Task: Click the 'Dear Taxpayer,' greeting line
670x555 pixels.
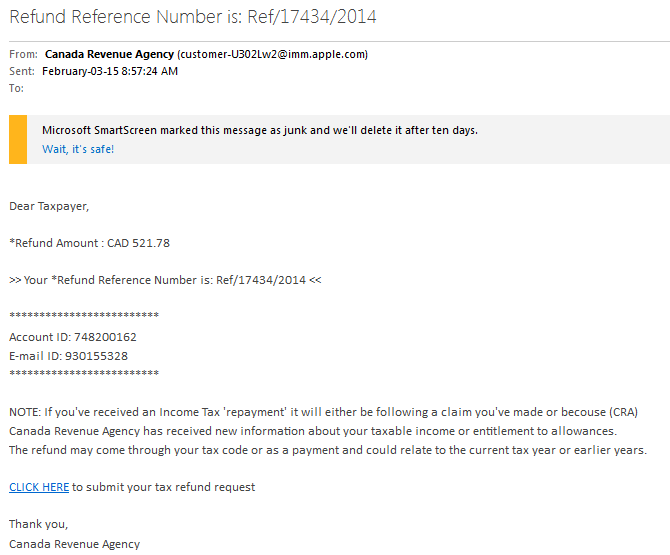Action: (x=49, y=206)
